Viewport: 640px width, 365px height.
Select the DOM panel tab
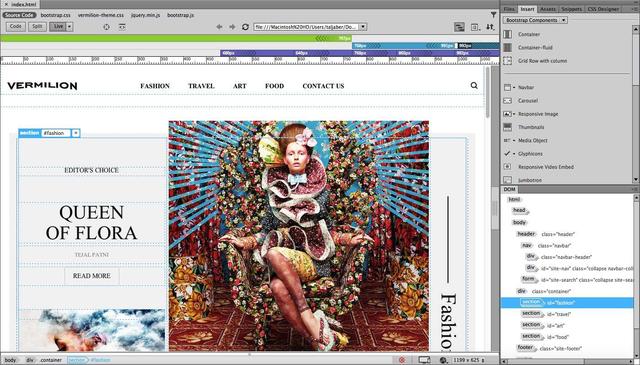coord(509,189)
